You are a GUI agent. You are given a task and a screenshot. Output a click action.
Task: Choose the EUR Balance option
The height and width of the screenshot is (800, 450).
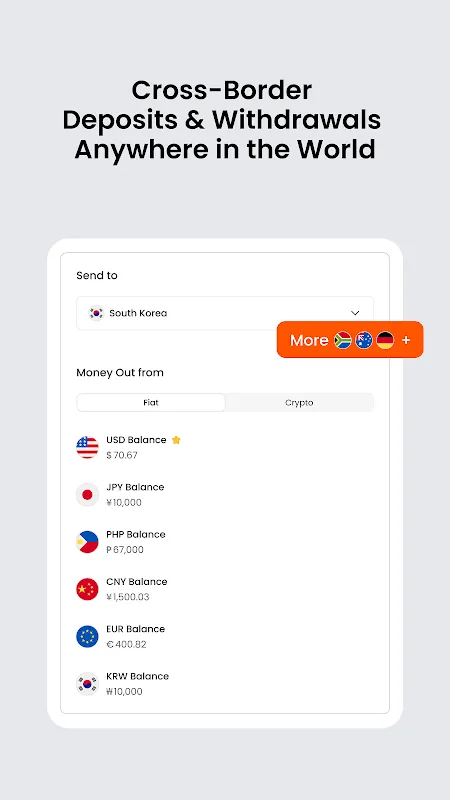point(225,637)
